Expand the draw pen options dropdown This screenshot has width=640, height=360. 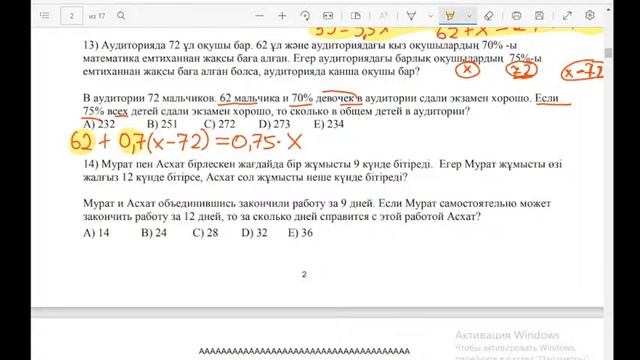point(430,16)
